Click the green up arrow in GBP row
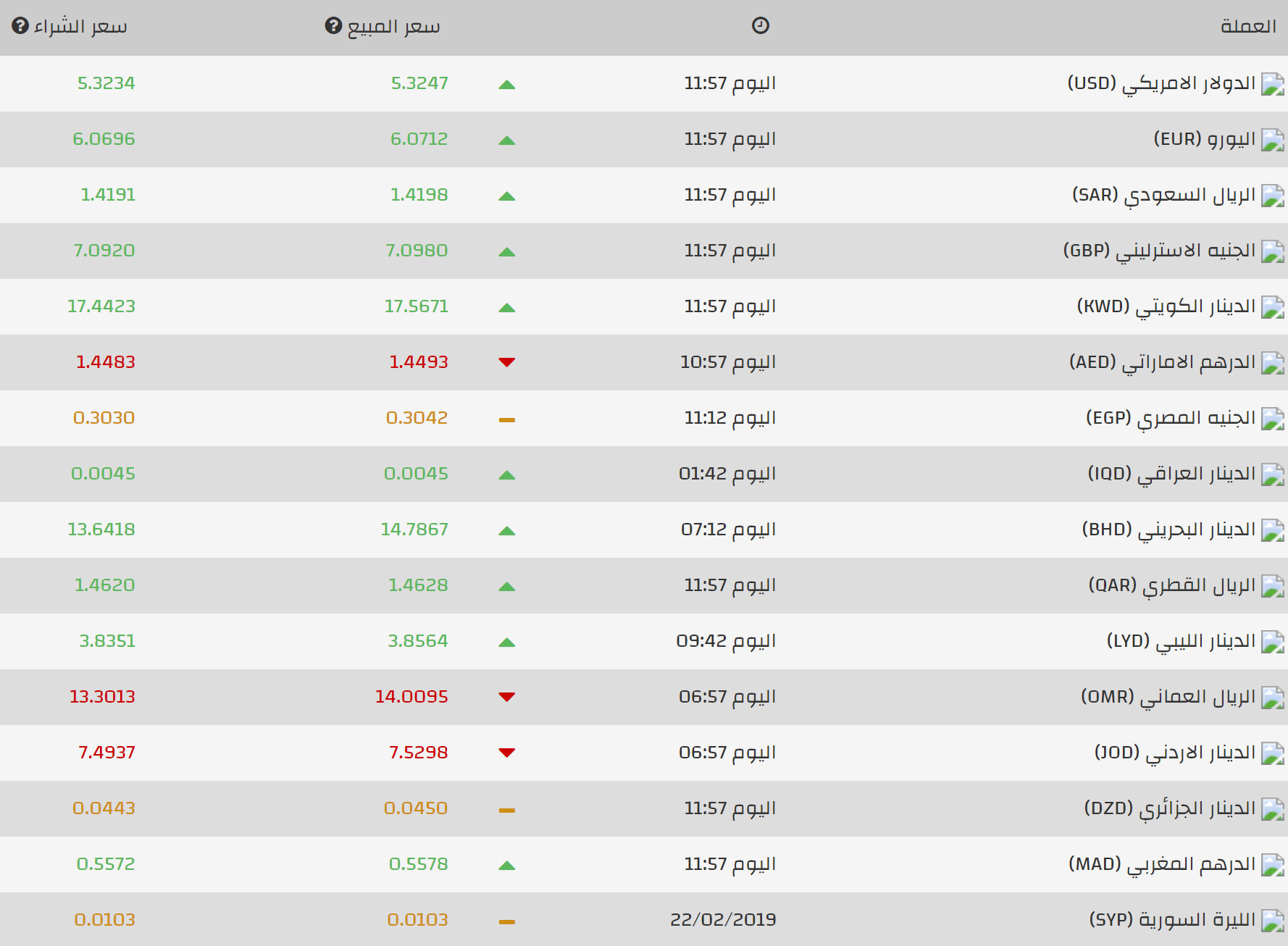Image resolution: width=1288 pixels, height=946 pixels. [507, 252]
